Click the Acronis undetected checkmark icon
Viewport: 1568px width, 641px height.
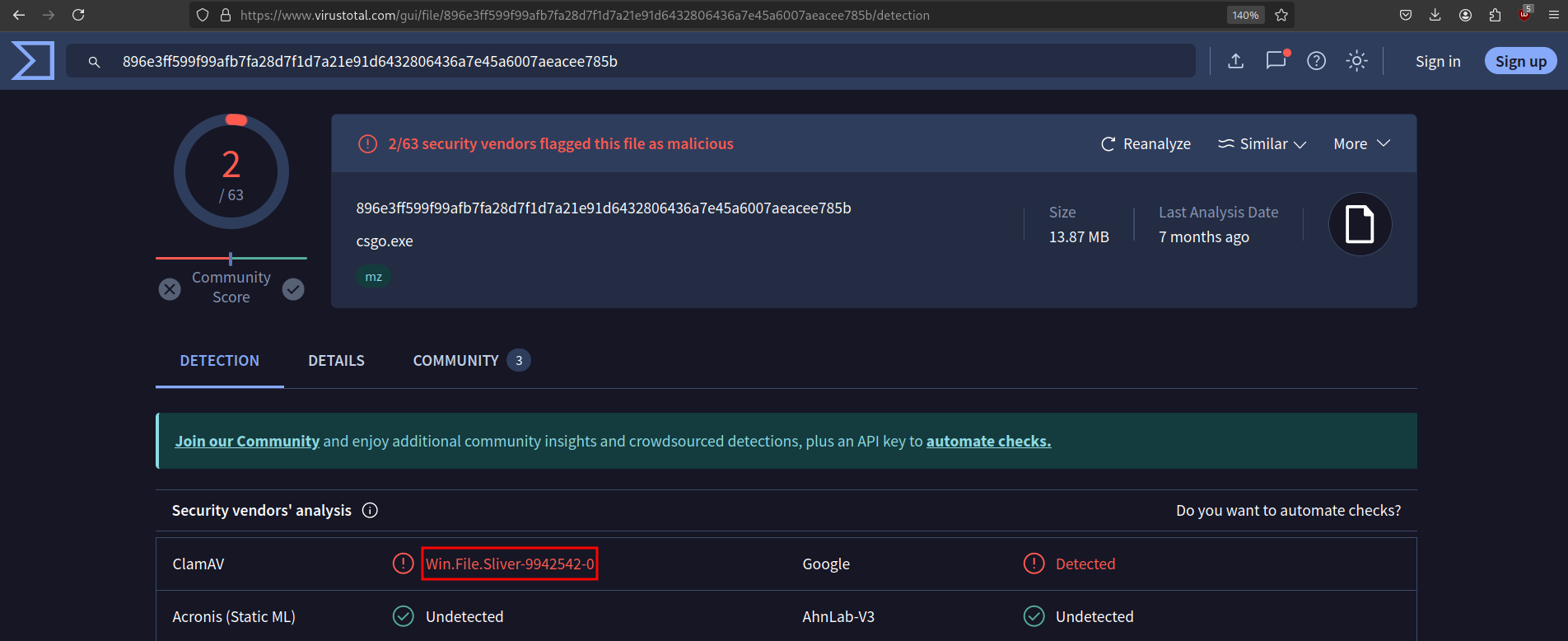[403, 616]
